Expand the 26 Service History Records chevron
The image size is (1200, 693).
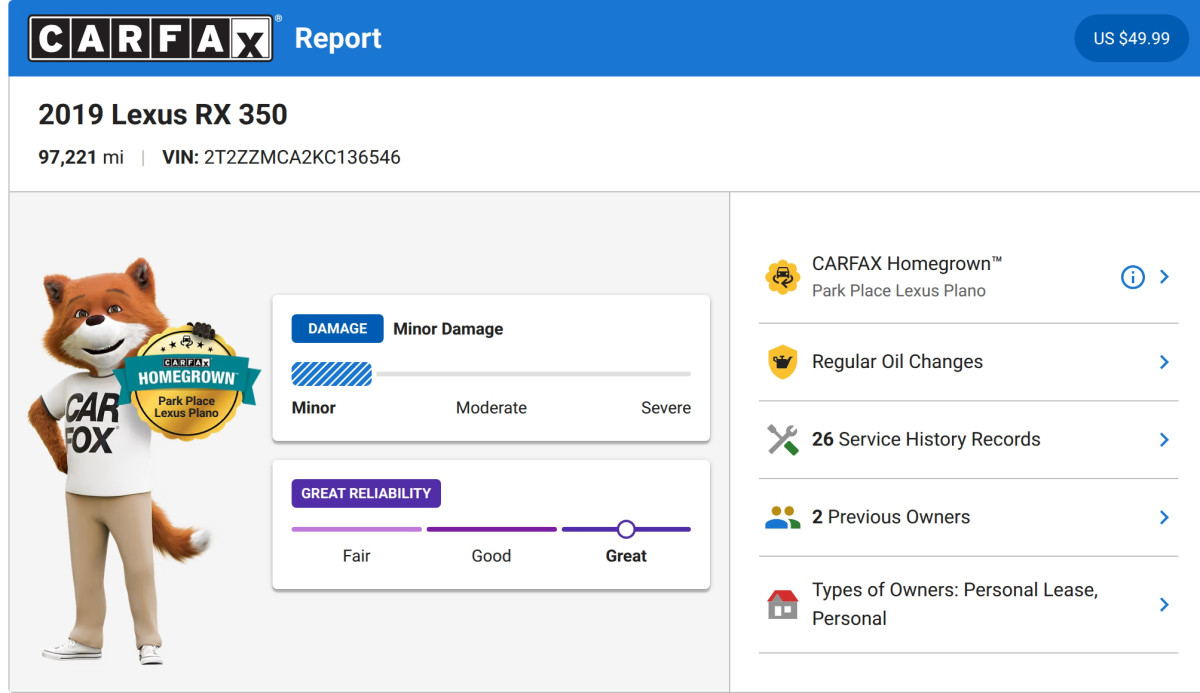tap(1164, 440)
